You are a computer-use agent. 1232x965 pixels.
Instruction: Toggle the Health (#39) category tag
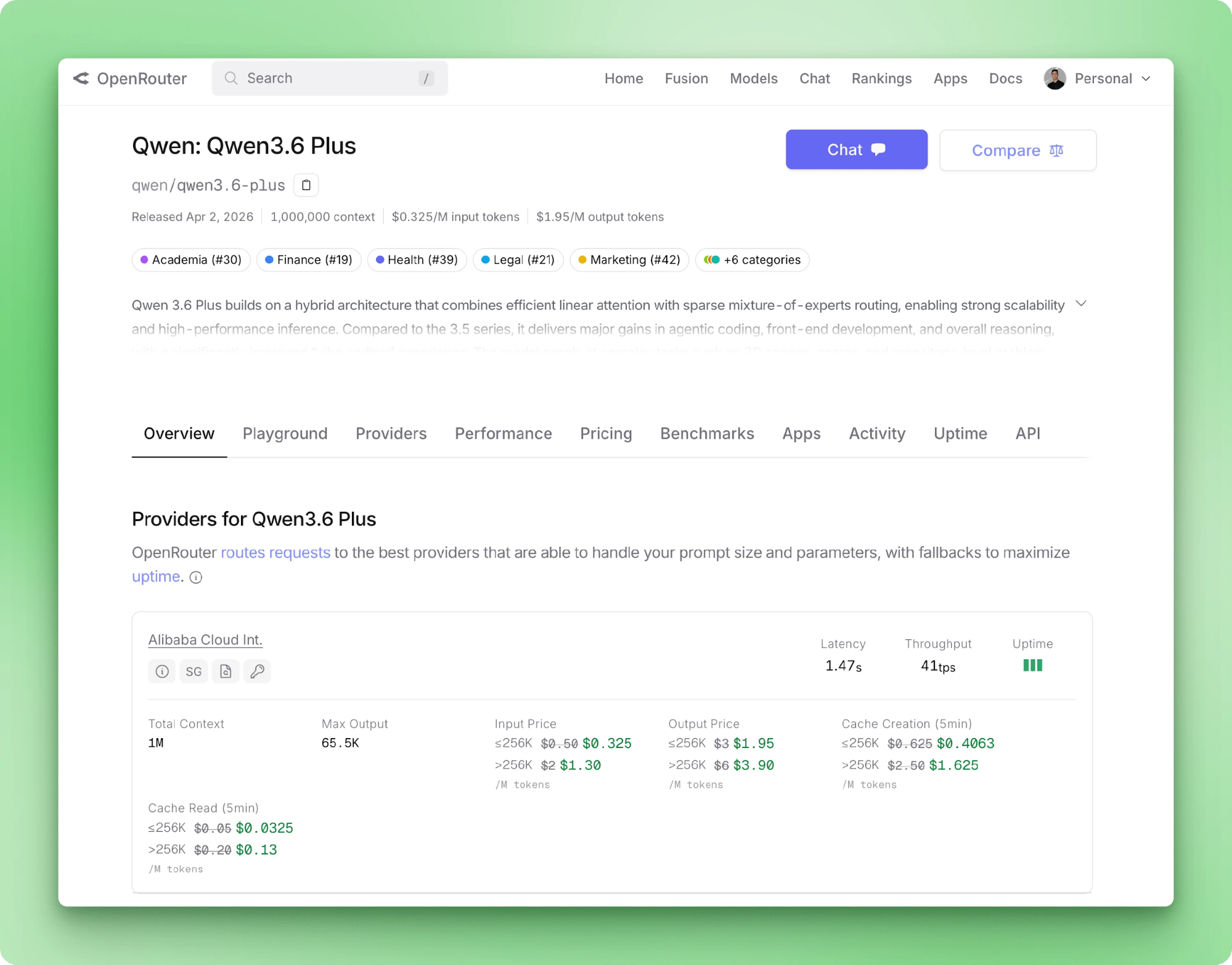point(417,260)
